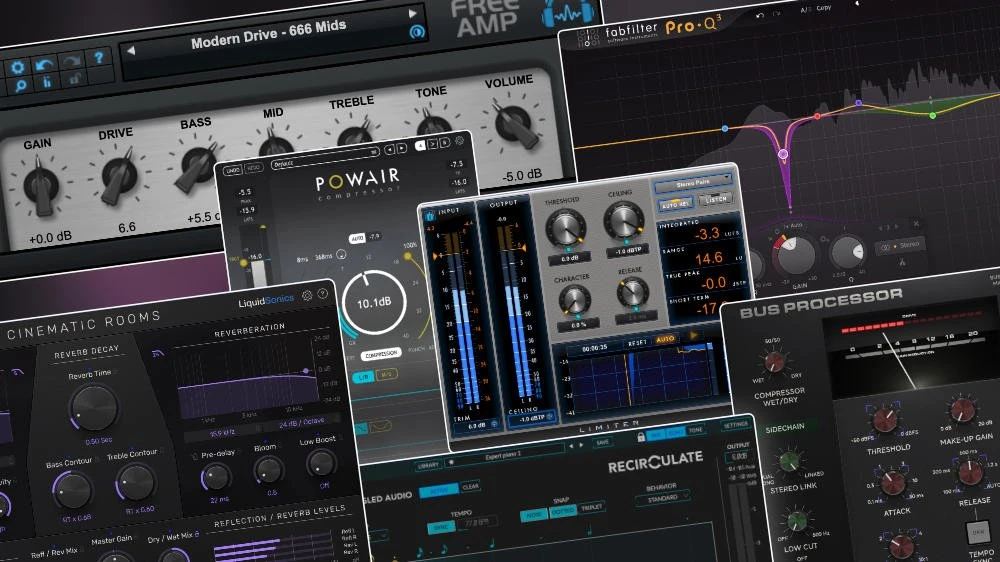Open Free Amp help question mark icon
Viewport: 1000px width, 562px height.
point(98,58)
